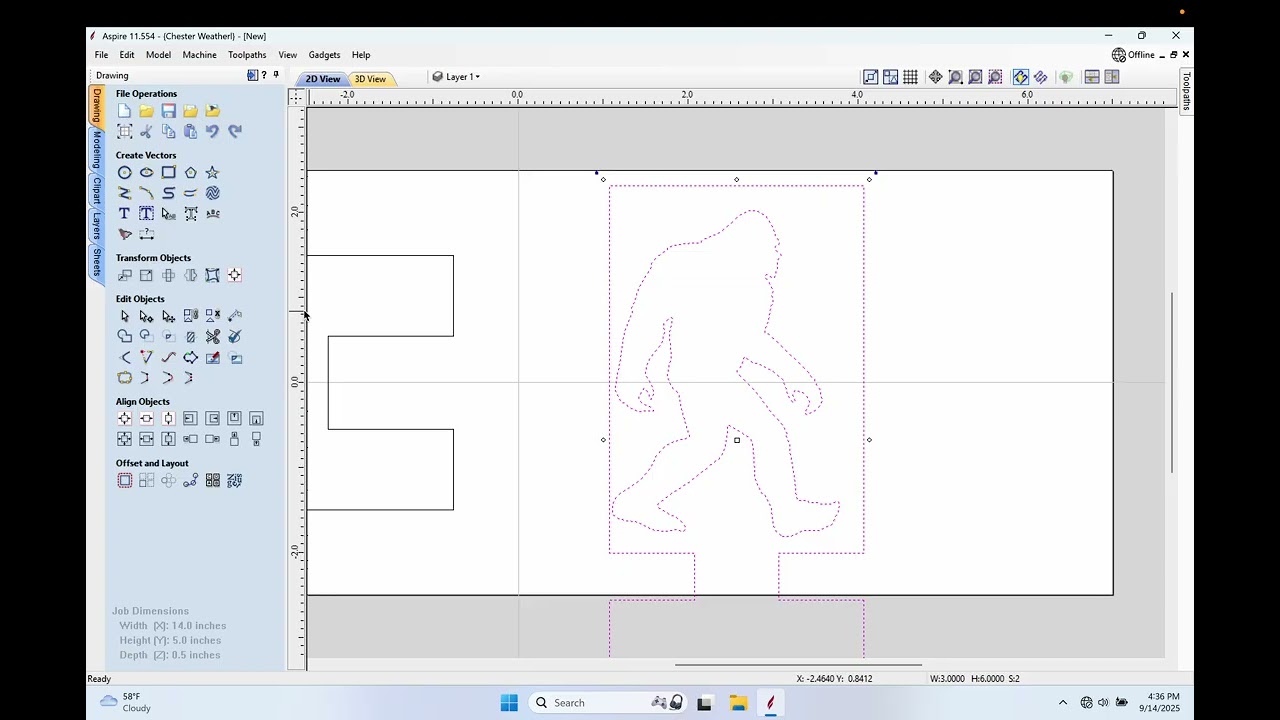Select the Draw Rectangle tool
1280x720 pixels.
tap(168, 173)
